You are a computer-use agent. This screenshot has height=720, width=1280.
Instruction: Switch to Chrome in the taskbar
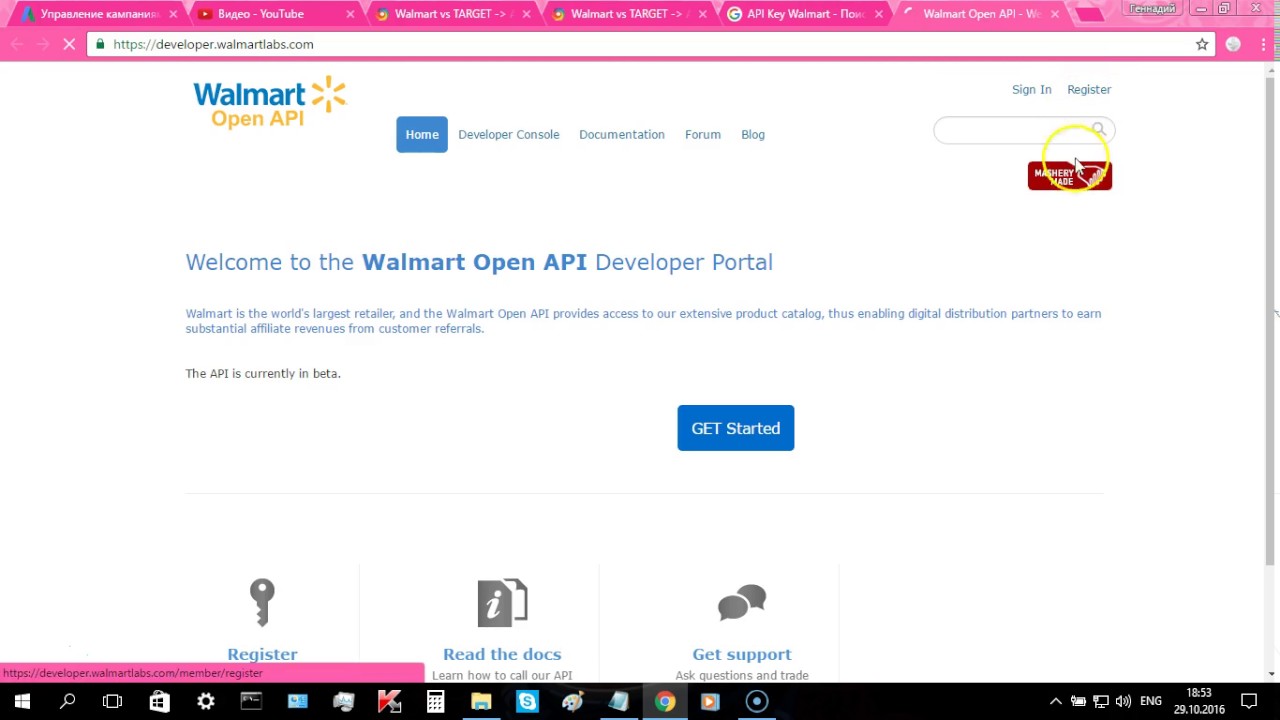665,701
